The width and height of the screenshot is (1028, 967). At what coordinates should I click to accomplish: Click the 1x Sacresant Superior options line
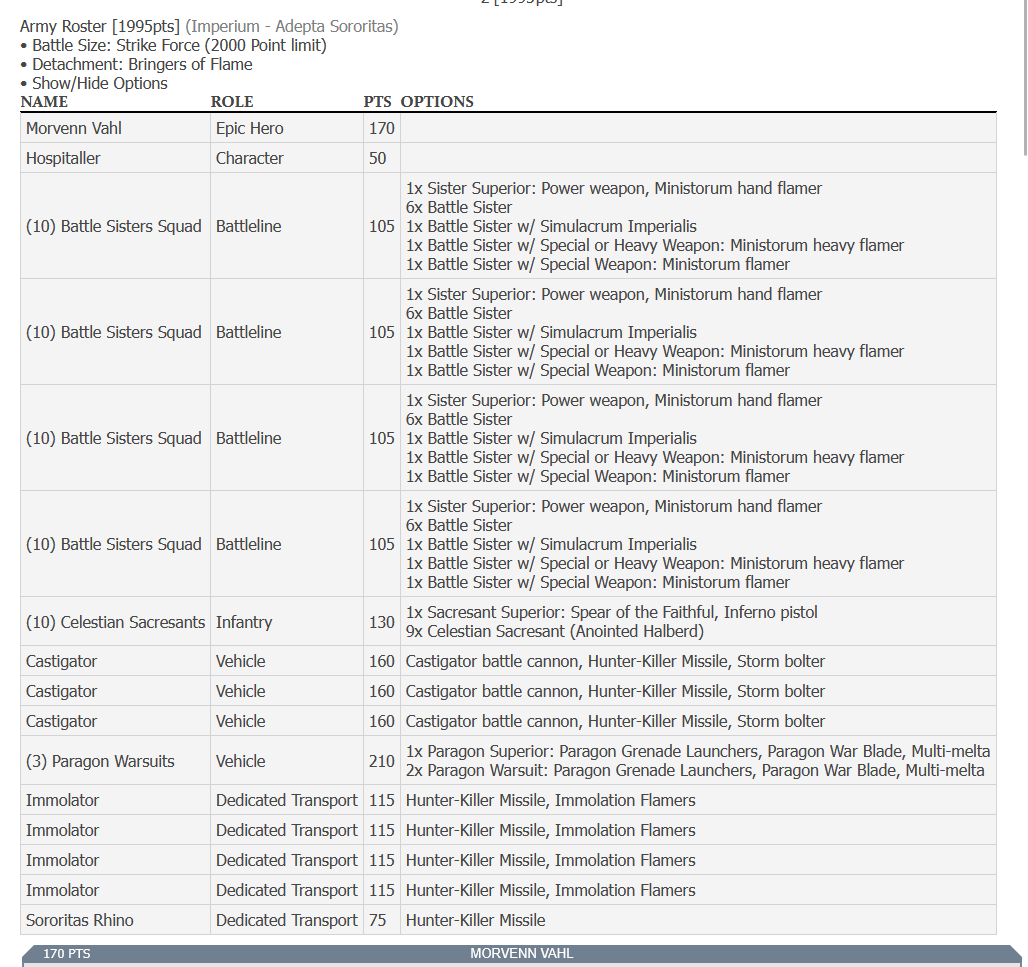click(612, 612)
